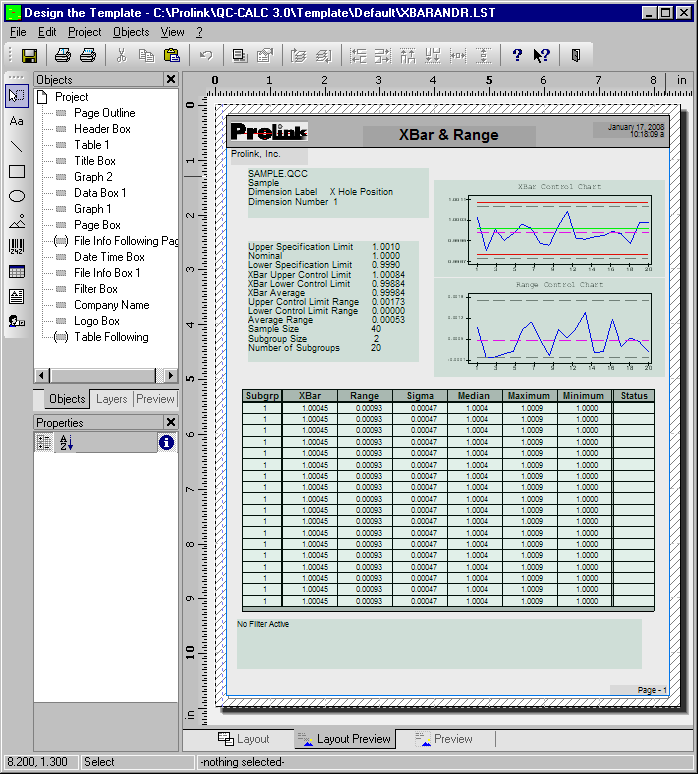This screenshot has height=774, width=698.
Task: Select Graph 2 in the Objects tree
Action: click(x=93, y=177)
